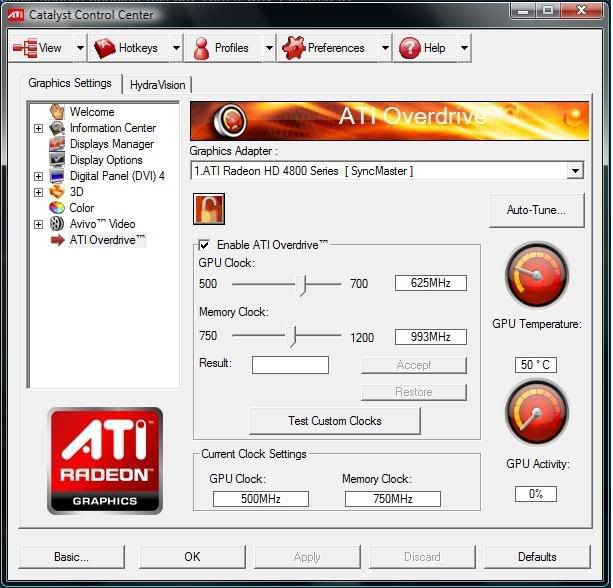613x588 pixels.
Task: Expand the Avivo Video tree node
Action: (x=39, y=224)
